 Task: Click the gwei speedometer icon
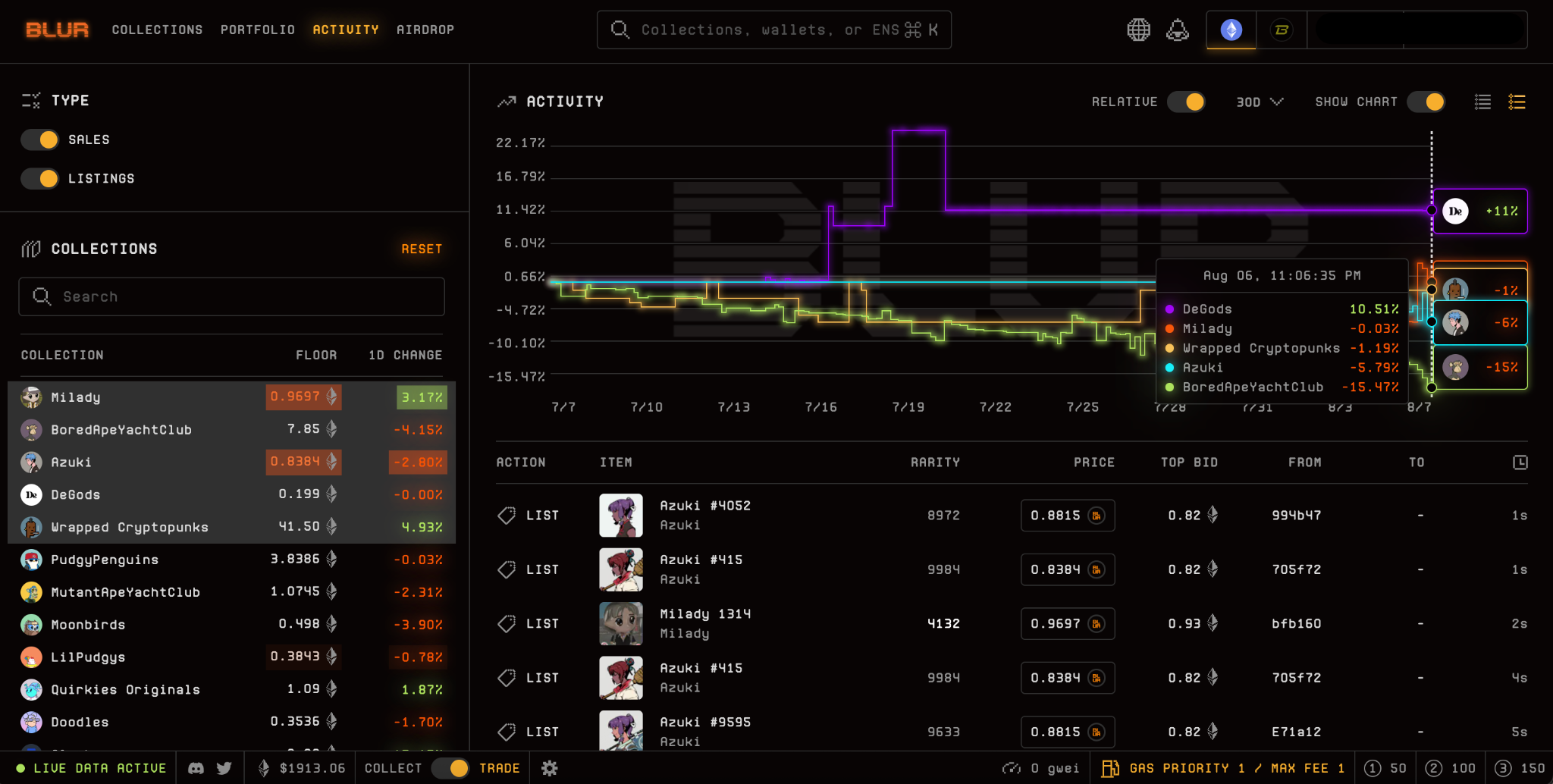coord(1012,768)
